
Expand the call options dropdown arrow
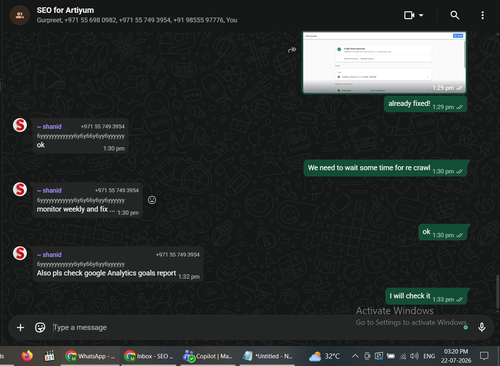click(x=421, y=15)
